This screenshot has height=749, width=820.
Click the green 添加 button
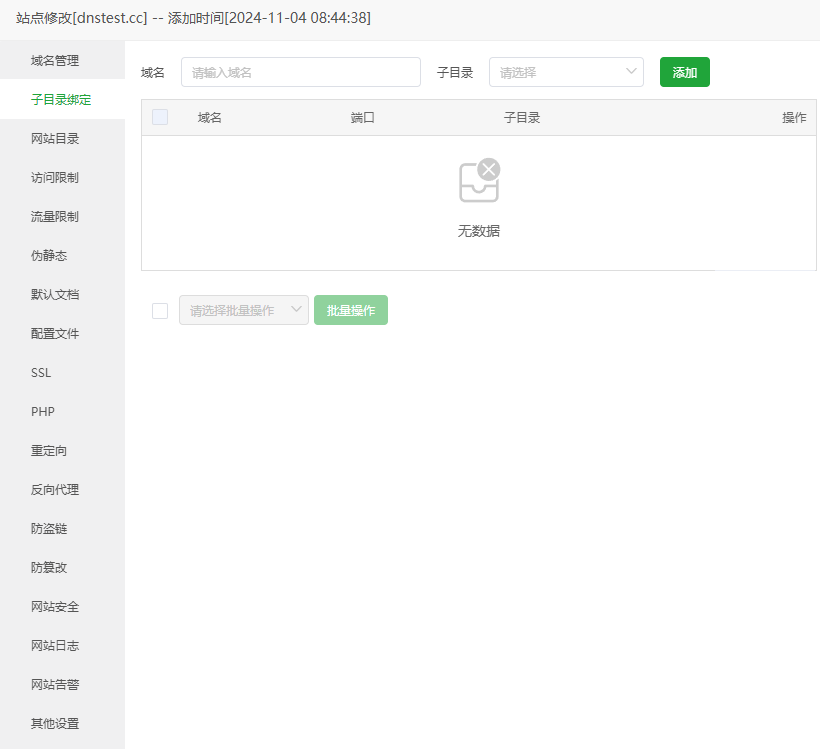click(684, 72)
